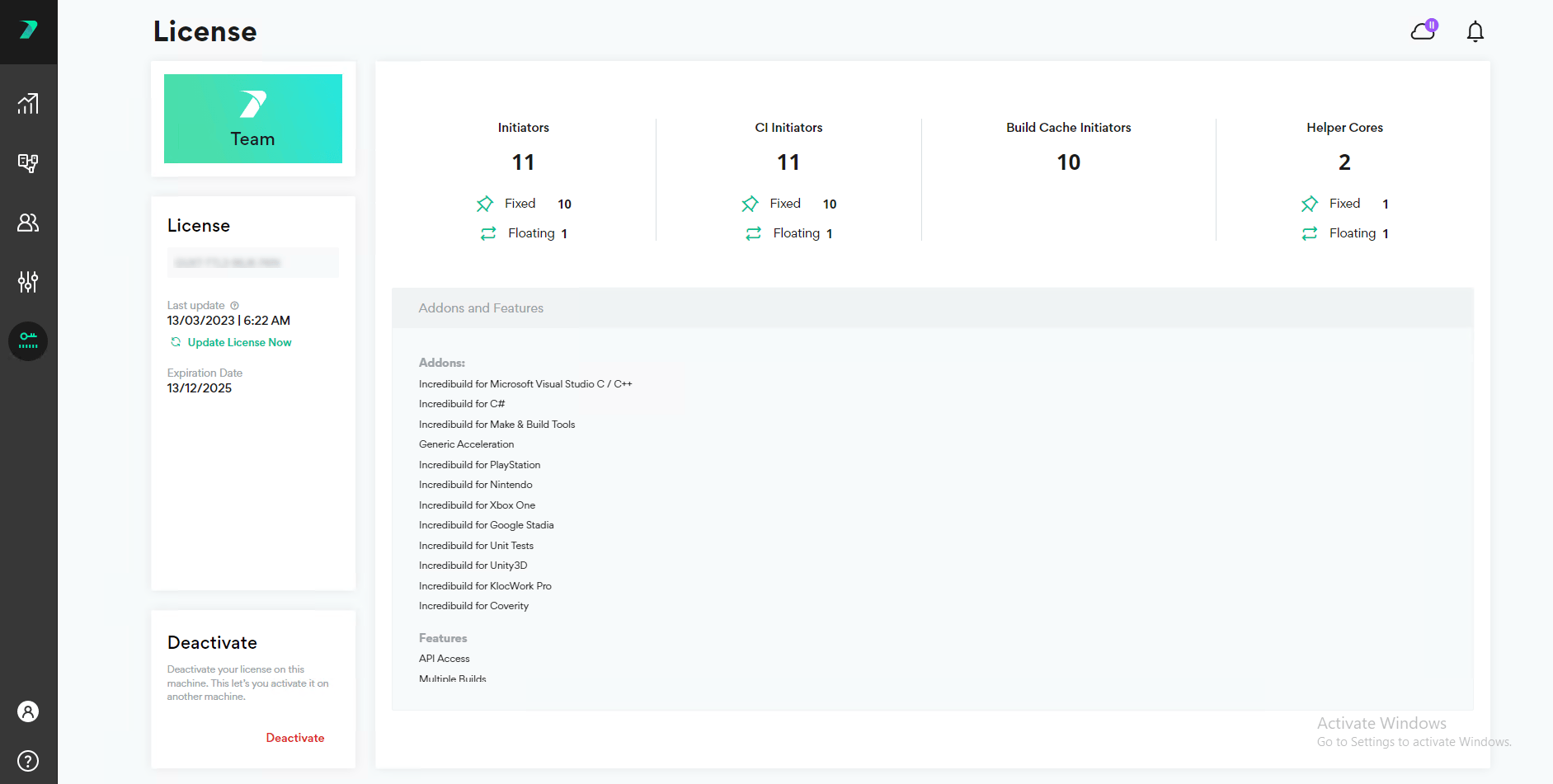This screenshot has width=1553, height=784.
Task: Click the Initiators column heading
Action: click(x=524, y=128)
